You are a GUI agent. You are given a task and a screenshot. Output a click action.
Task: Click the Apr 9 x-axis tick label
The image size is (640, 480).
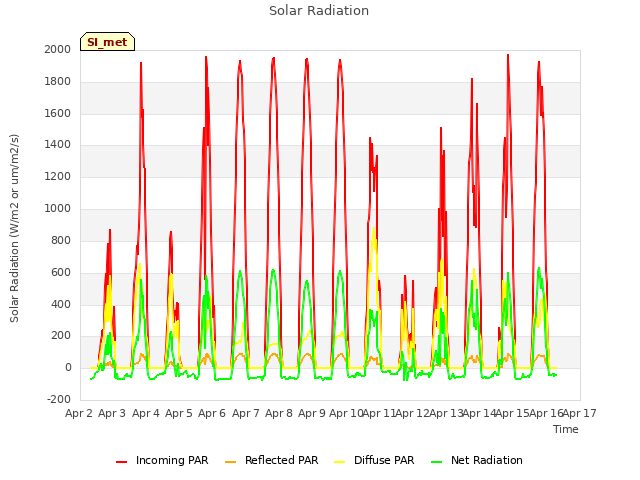312,413
